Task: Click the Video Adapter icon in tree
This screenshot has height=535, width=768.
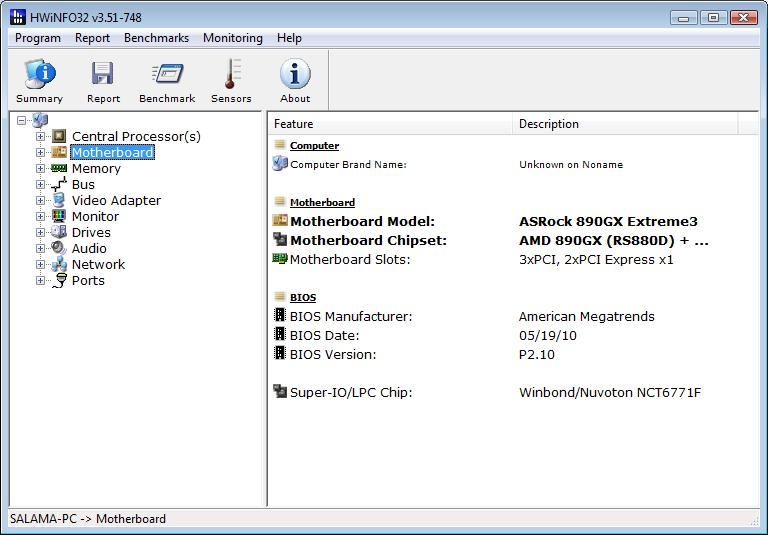Action: pyautogui.click(x=59, y=200)
